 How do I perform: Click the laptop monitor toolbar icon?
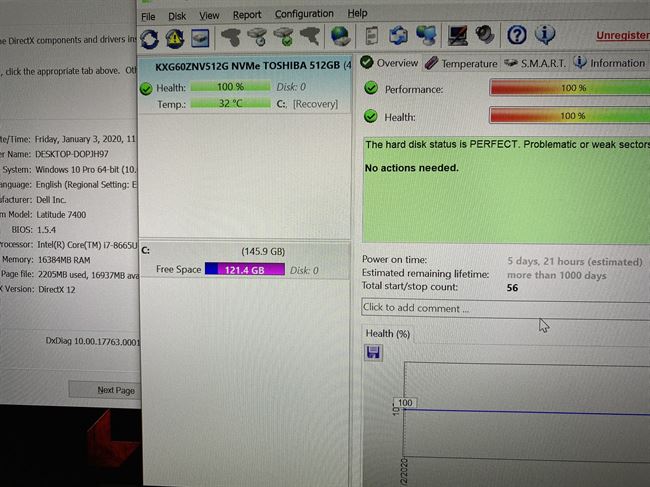tap(458, 35)
